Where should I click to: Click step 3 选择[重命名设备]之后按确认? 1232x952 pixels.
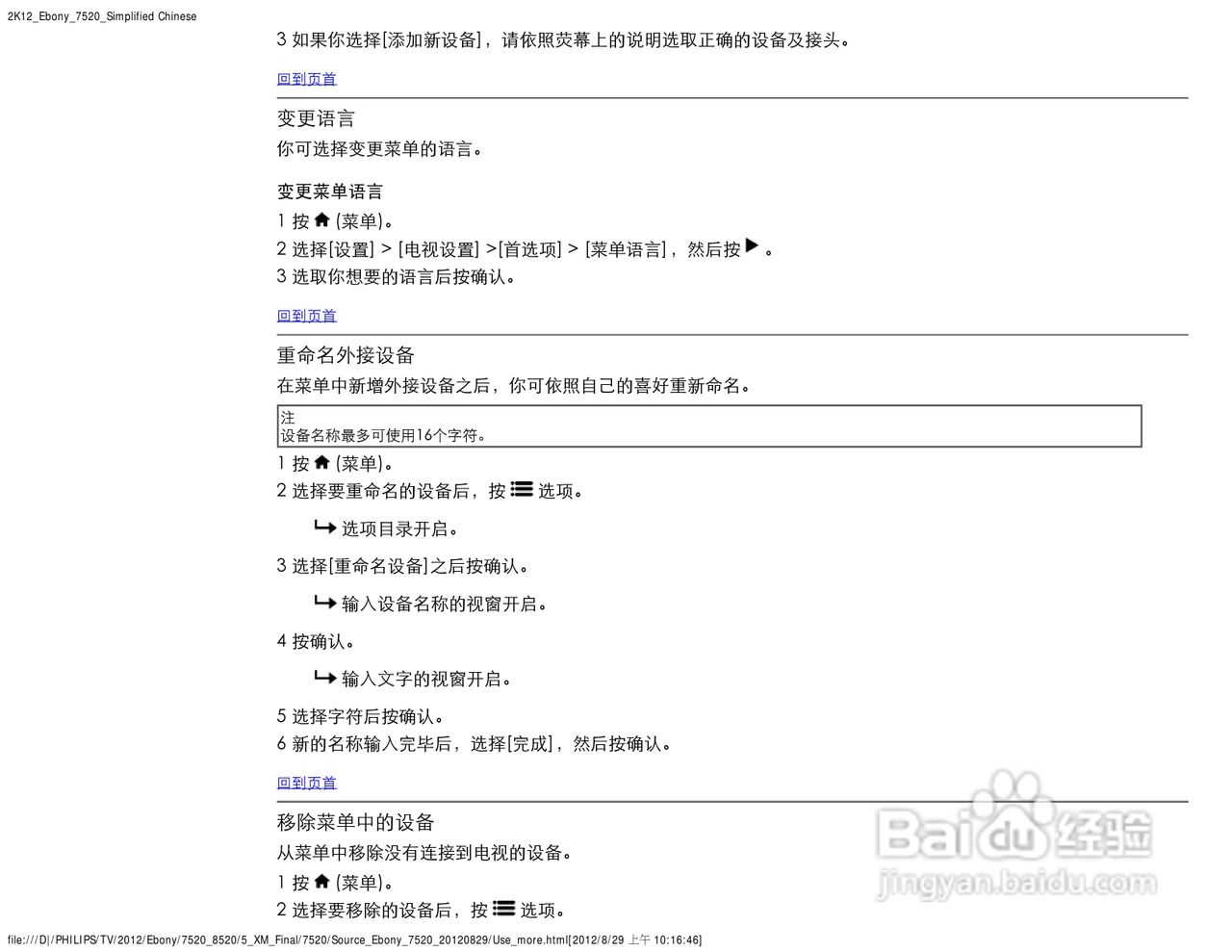pos(403,566)
